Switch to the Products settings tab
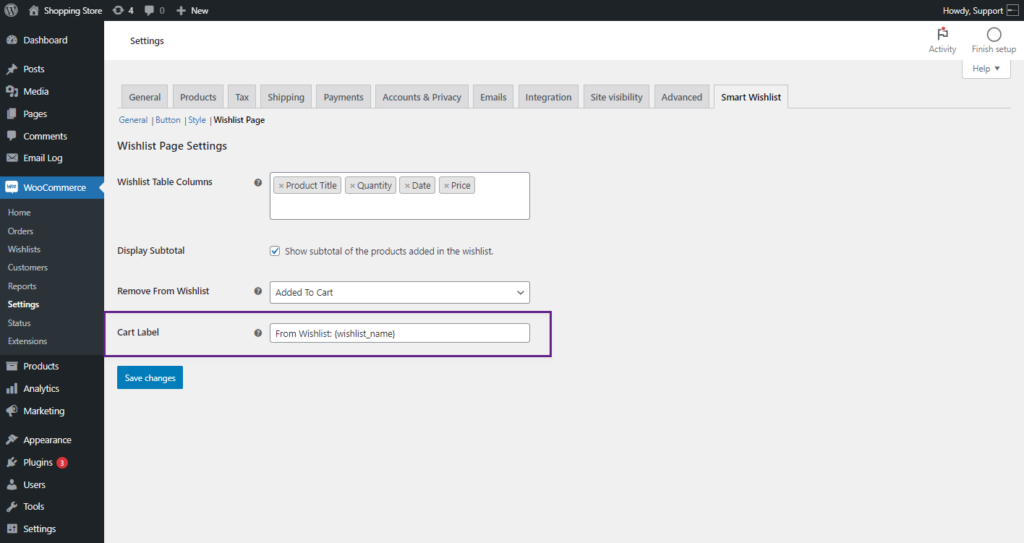Screen dimensions: 1024x543 [198, 97]
